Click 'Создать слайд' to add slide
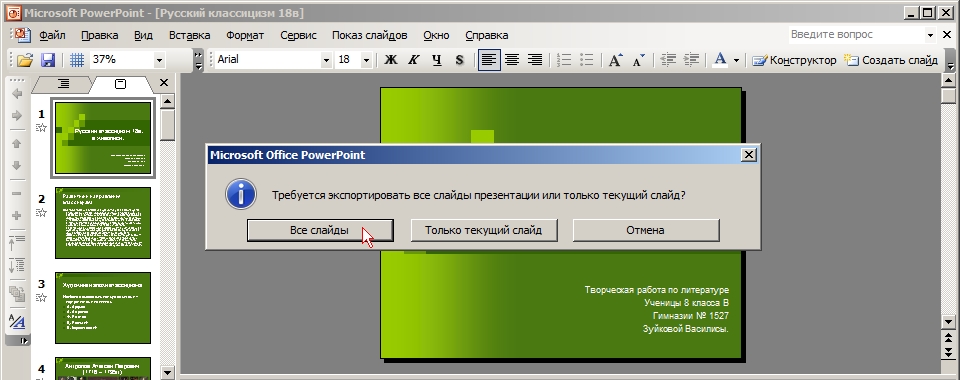This screenshot has height=380, width=960. click(x=891, y=60)
